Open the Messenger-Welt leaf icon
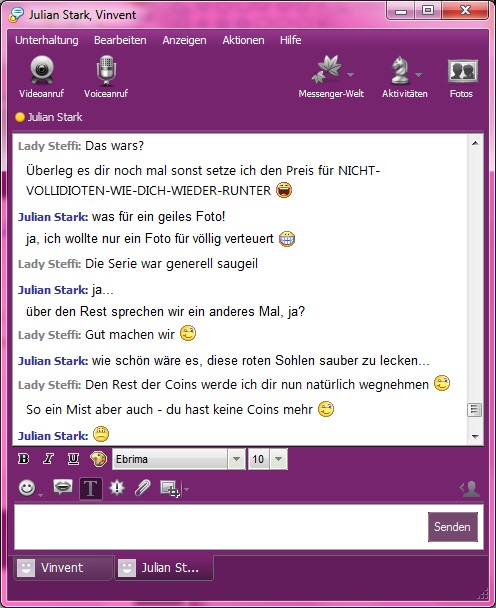The image size is (496, 608). (327, 70)
